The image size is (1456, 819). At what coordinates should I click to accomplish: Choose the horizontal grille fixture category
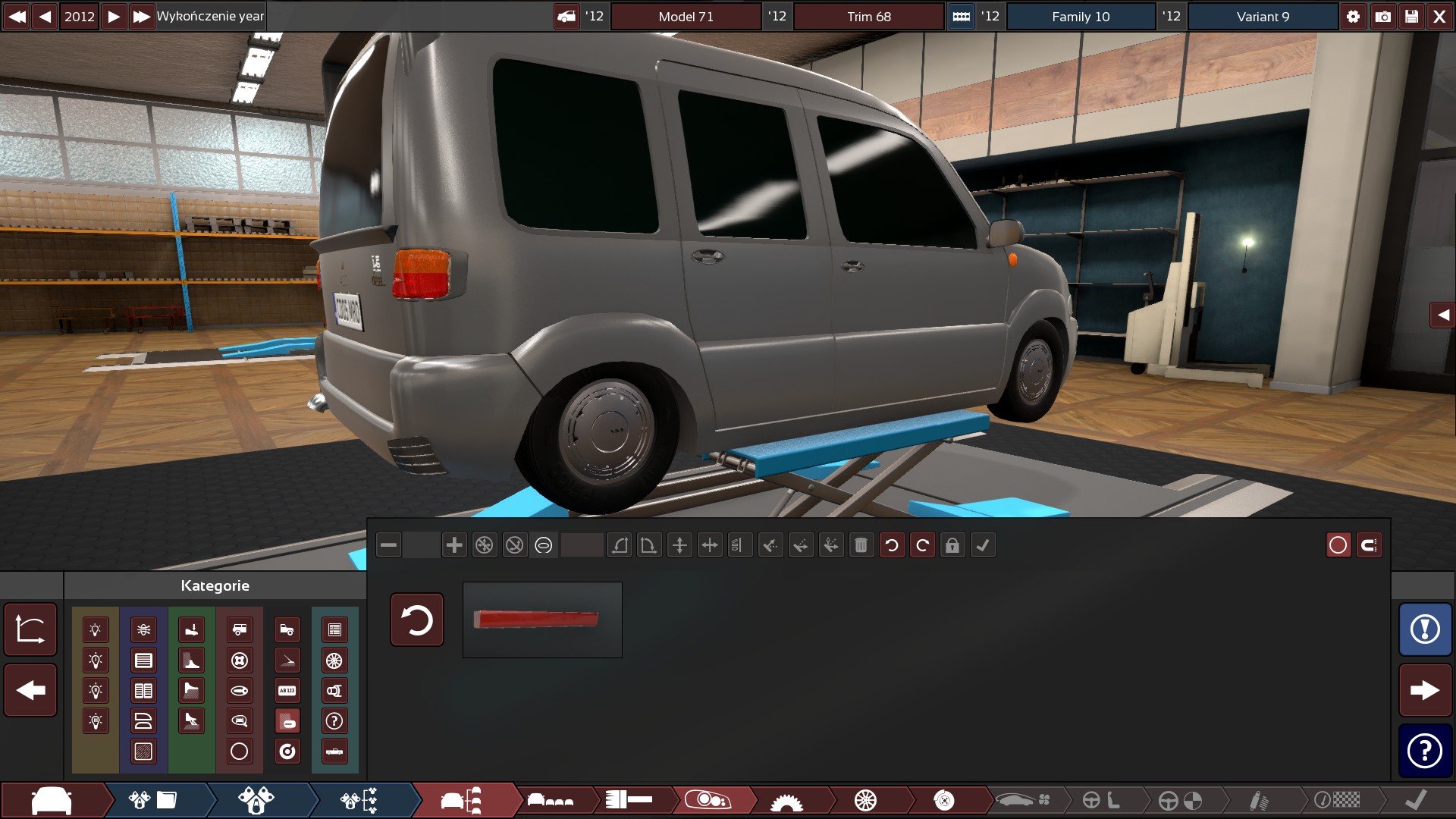coord(143,661)
